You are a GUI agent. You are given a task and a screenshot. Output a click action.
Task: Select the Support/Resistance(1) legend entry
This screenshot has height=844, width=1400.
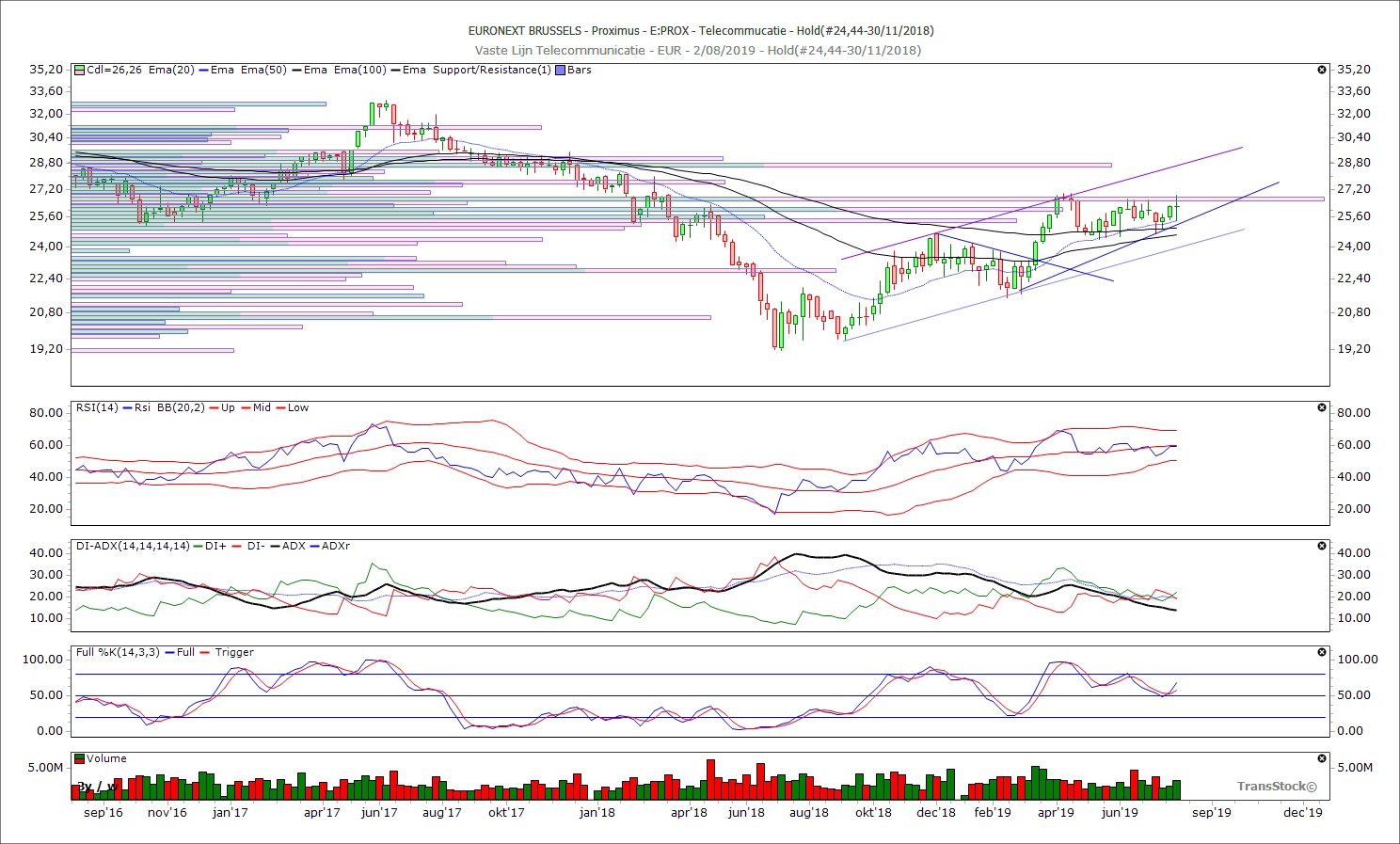(x=492, y=70)
